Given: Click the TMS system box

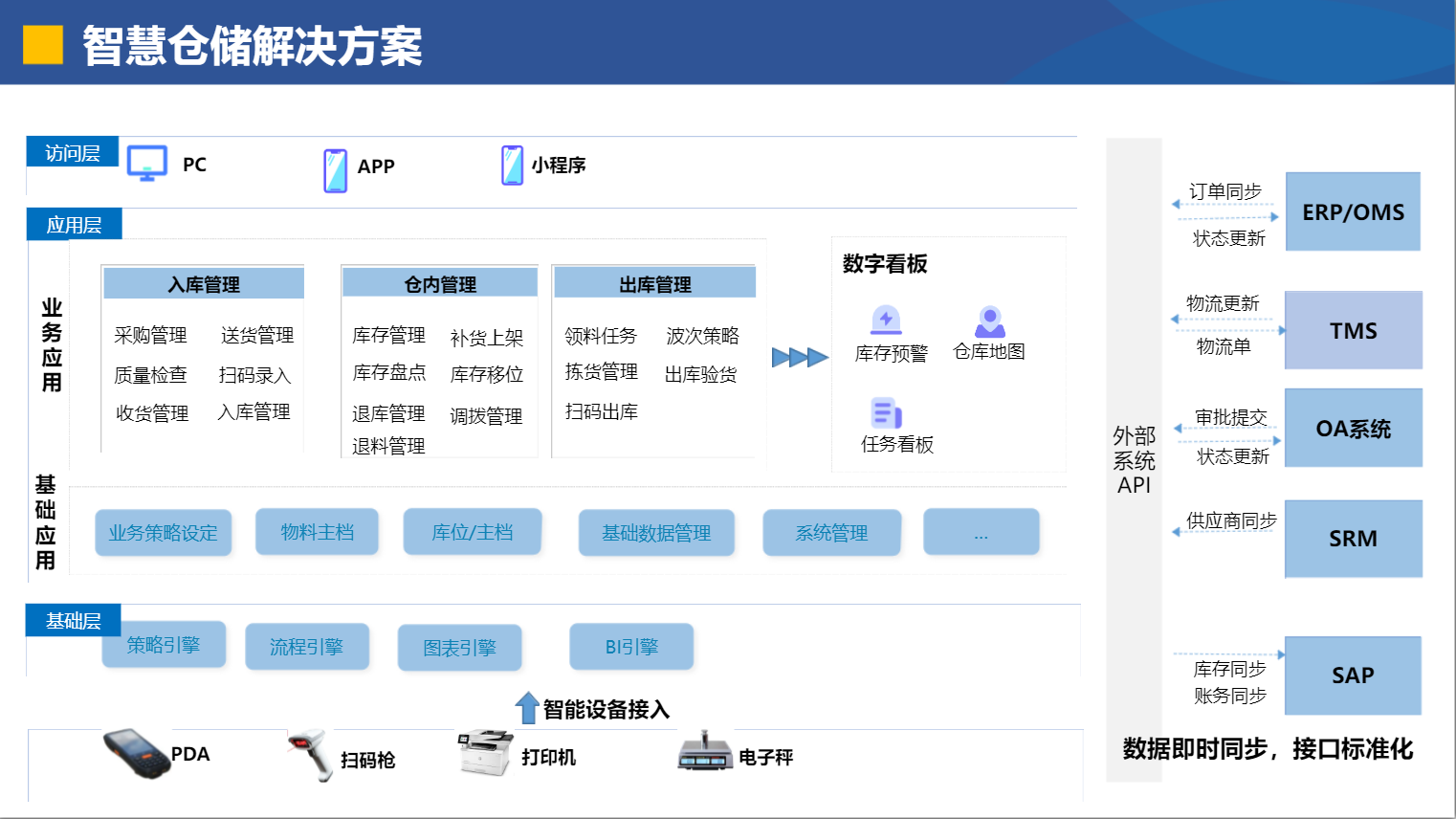Looking at the screenshot, I should [x=1354, y=330].
